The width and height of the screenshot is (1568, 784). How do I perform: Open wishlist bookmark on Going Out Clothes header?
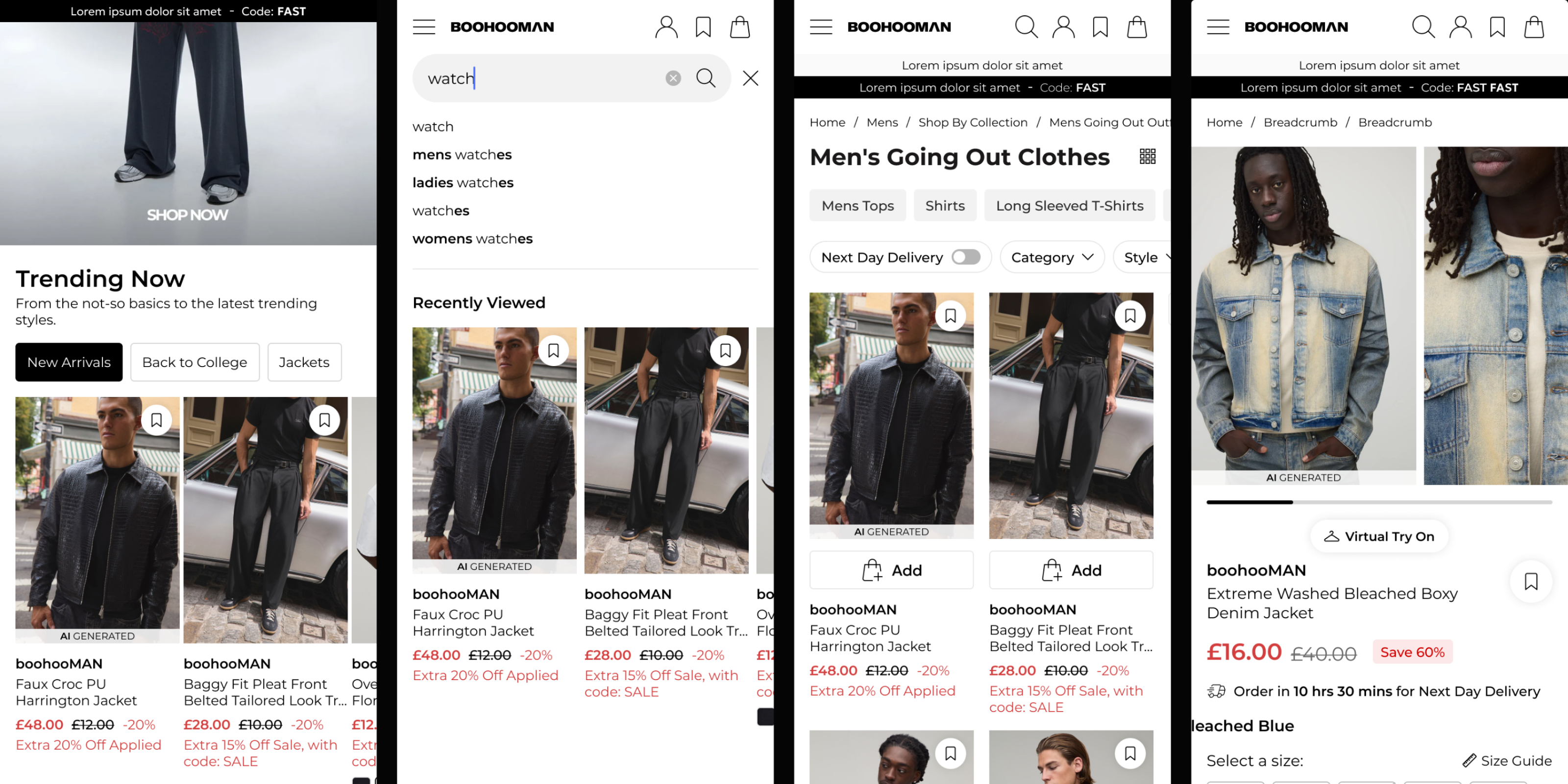(1100, 27)
